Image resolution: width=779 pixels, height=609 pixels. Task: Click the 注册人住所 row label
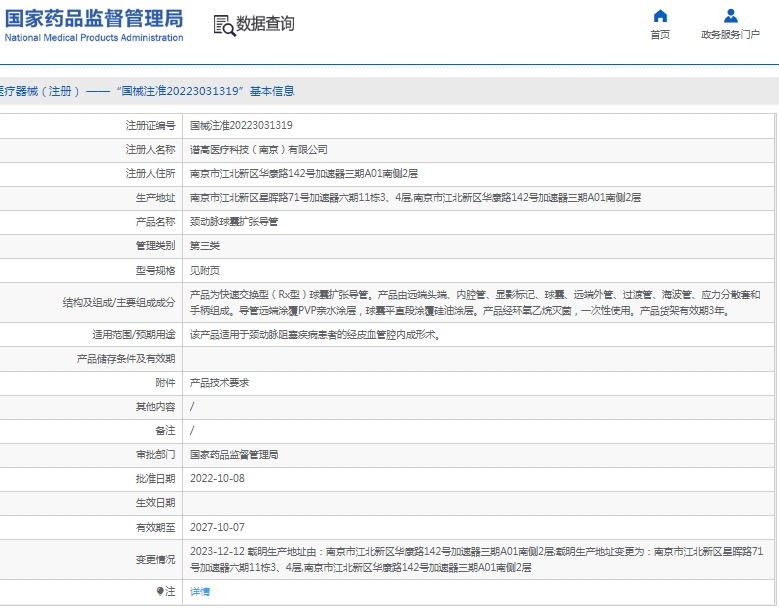pyautogui.click(x=150, y=173)
